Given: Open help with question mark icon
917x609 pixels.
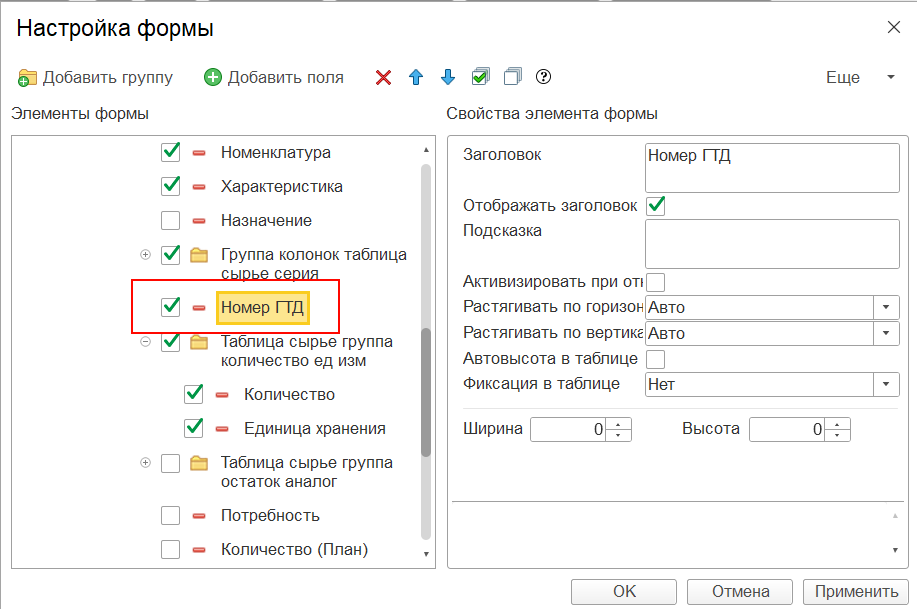Looking at the screenshot, I should [543, 77].
